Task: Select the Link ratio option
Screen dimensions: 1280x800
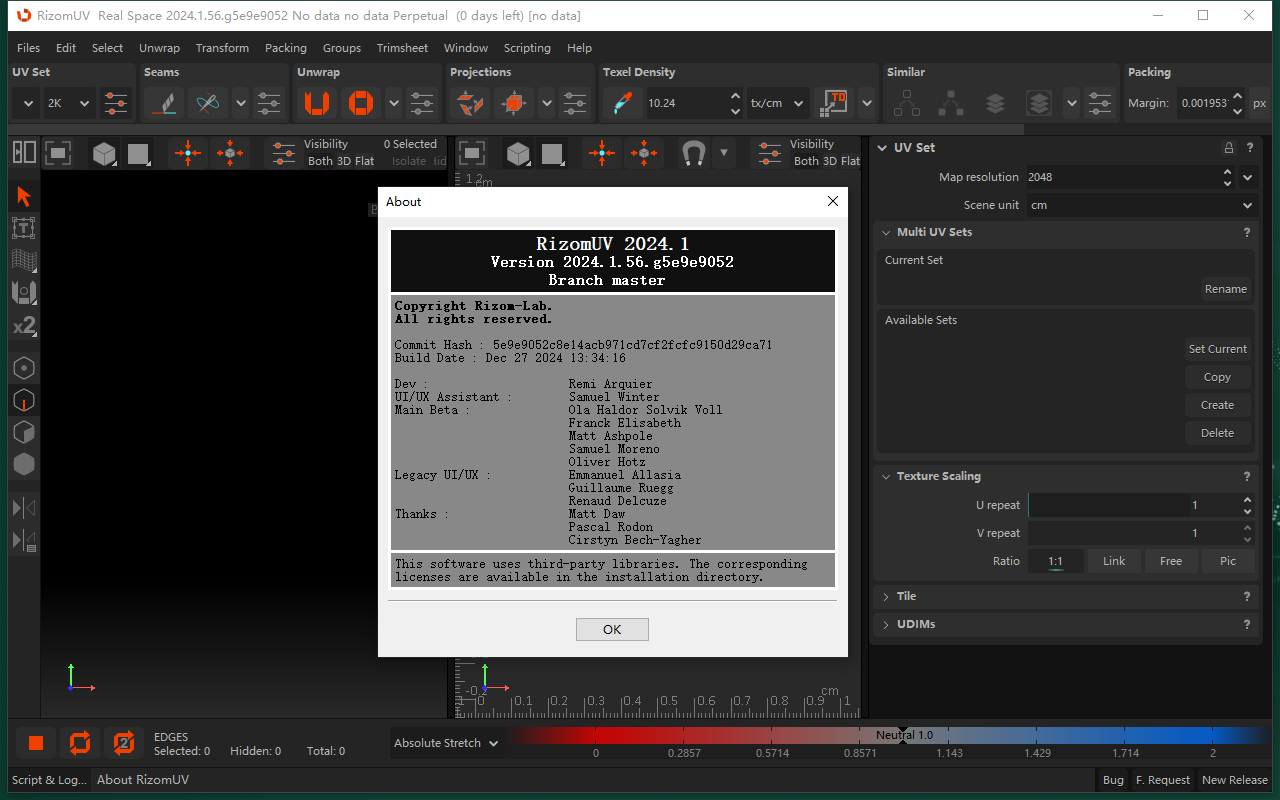Action: click(x=1114, y=561)
